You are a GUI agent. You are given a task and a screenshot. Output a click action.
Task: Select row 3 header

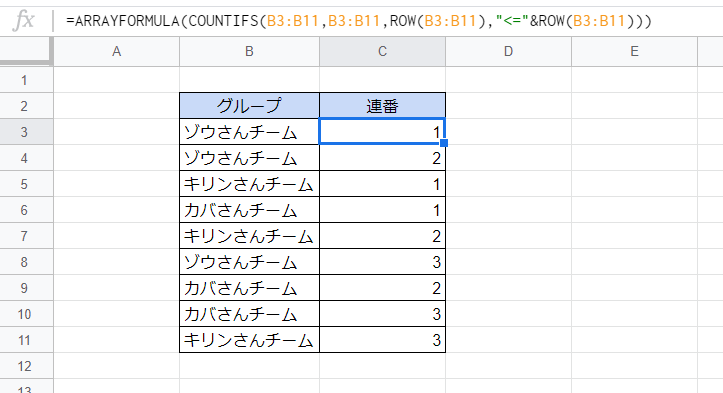coord(27,132)
